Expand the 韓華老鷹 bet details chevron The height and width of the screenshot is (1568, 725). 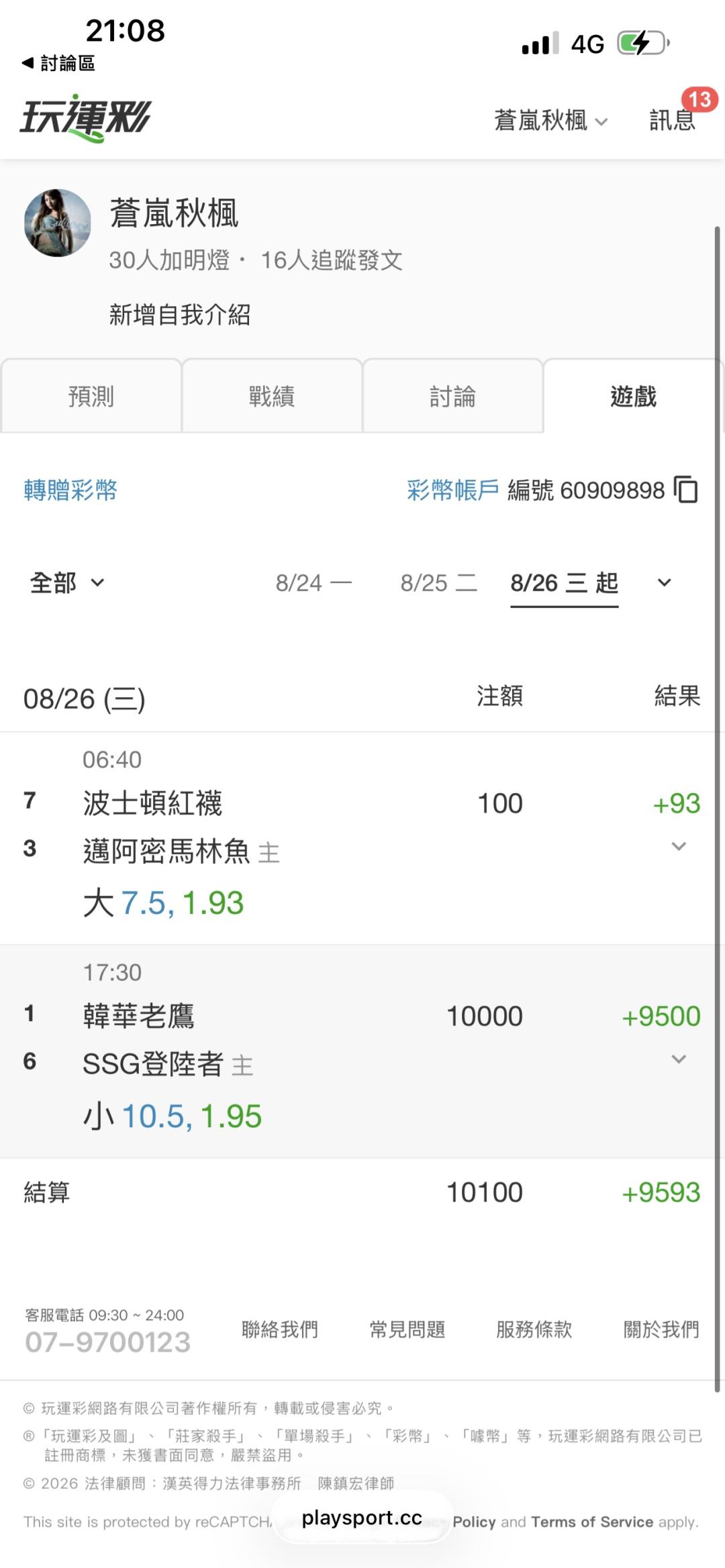(x=679, y=1059)
